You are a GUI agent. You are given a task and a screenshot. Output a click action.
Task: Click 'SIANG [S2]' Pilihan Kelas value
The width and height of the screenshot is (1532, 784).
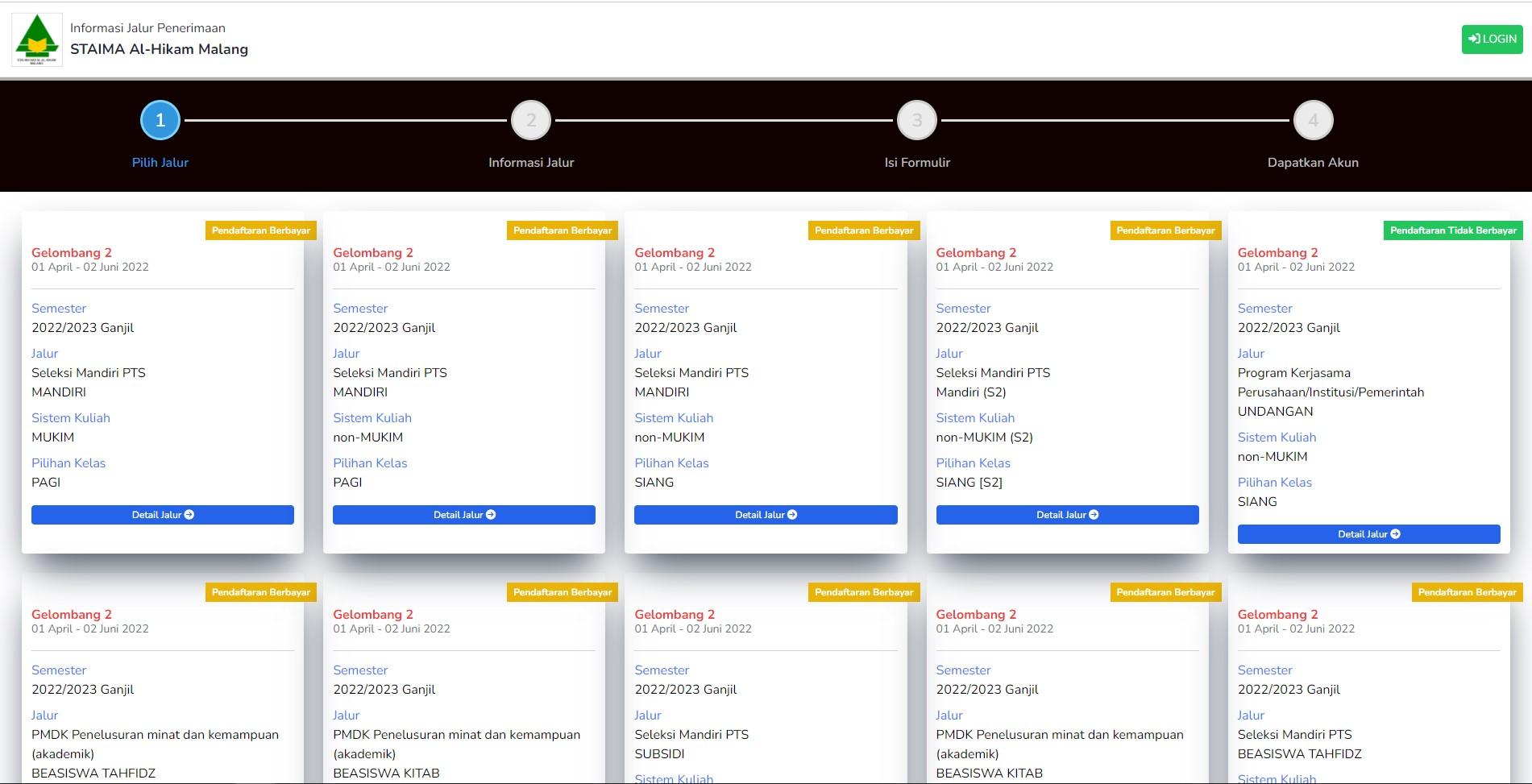click(969, 483)
